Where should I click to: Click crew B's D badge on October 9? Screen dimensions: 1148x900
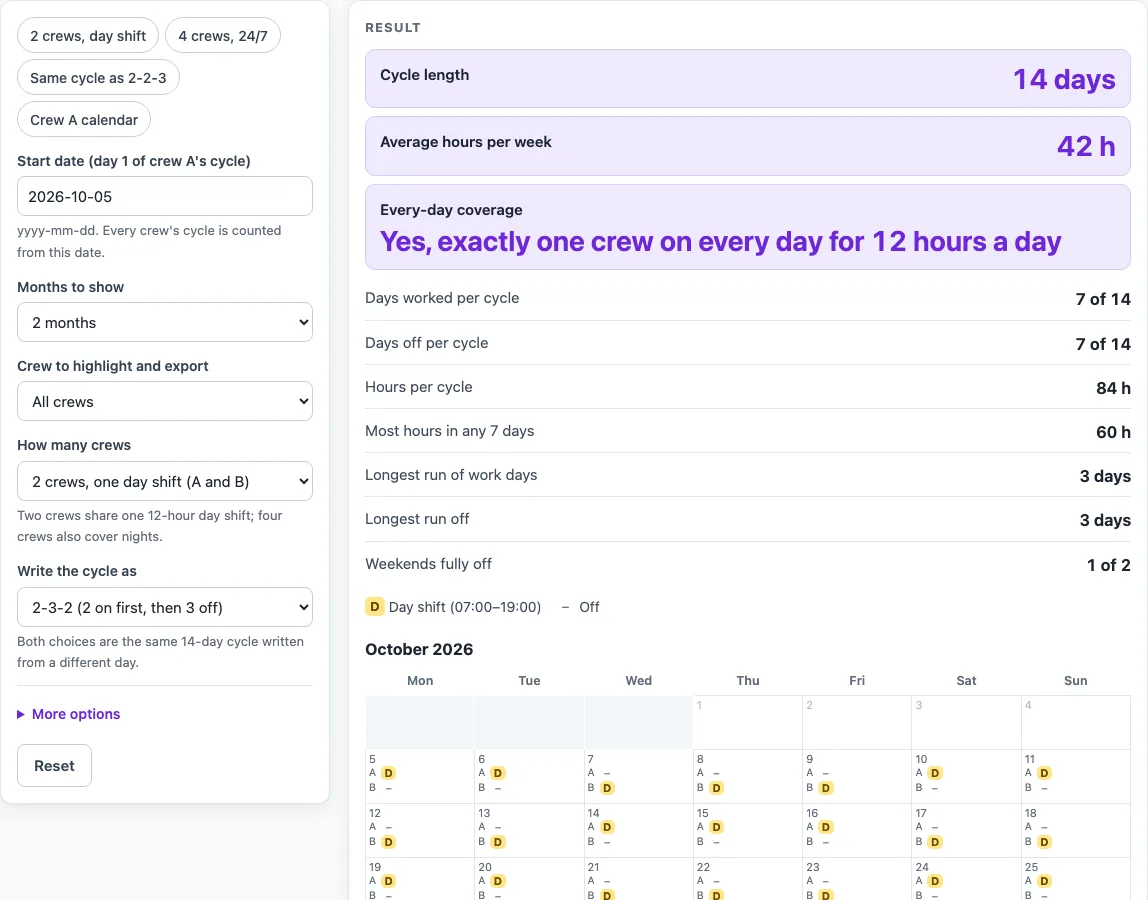pos(826,788)
